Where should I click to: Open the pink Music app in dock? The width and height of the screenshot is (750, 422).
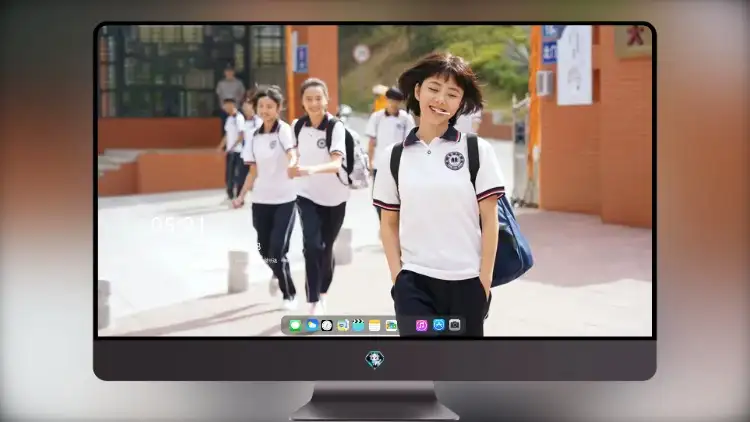[x=421, y=325]
